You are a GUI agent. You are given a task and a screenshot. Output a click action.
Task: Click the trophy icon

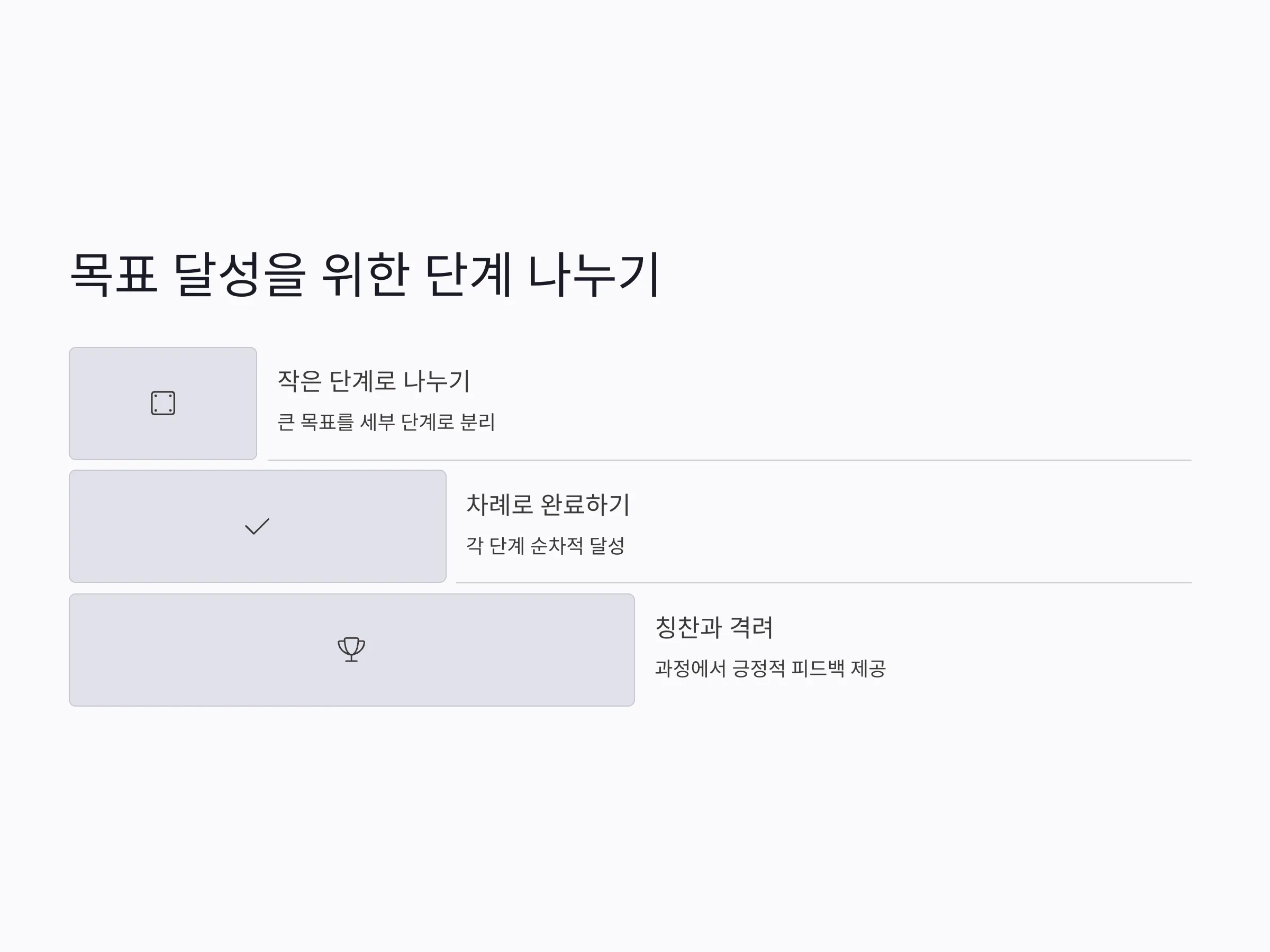pos(351,649)
